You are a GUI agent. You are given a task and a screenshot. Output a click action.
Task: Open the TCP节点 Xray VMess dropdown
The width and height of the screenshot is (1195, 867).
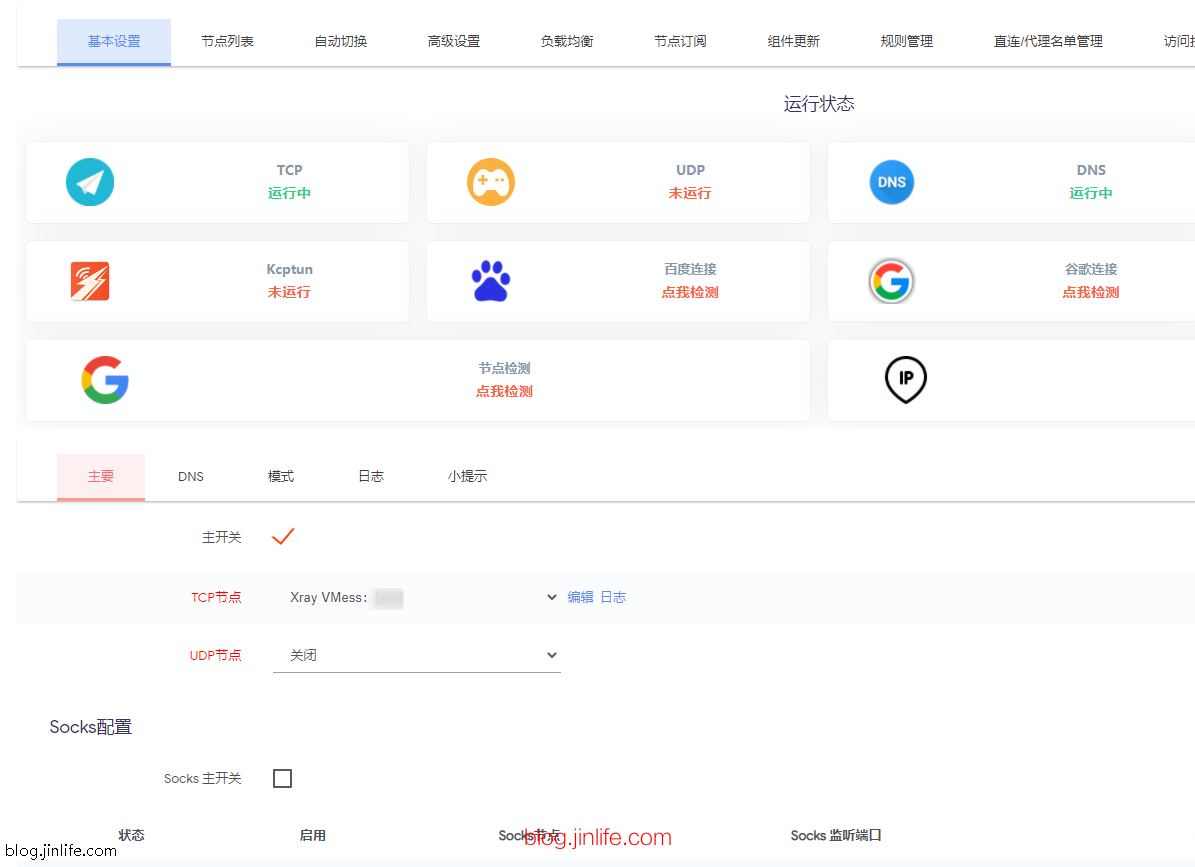417,597
